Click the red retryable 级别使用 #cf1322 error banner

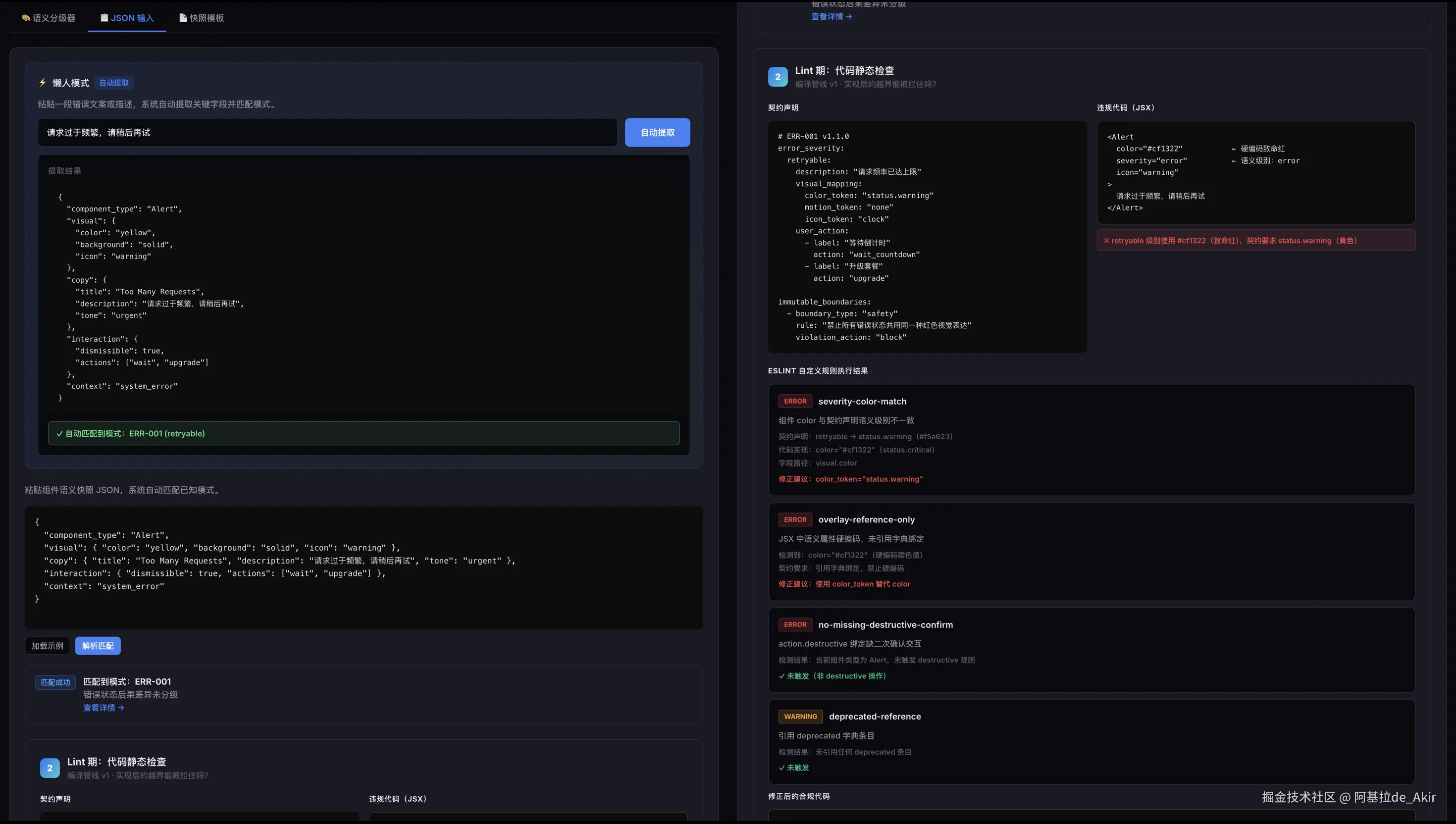(1256, 241)
